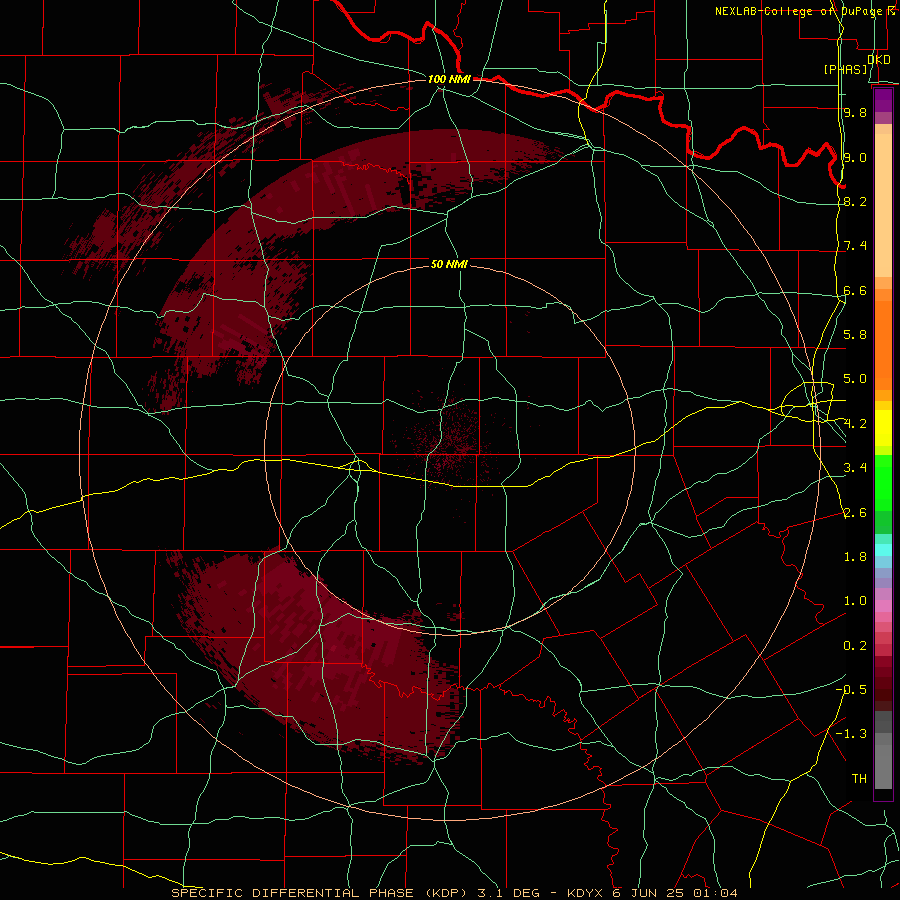900x900 pixels.
Task: Pick the pink segment of the color bar
Action: click(883, 606)
